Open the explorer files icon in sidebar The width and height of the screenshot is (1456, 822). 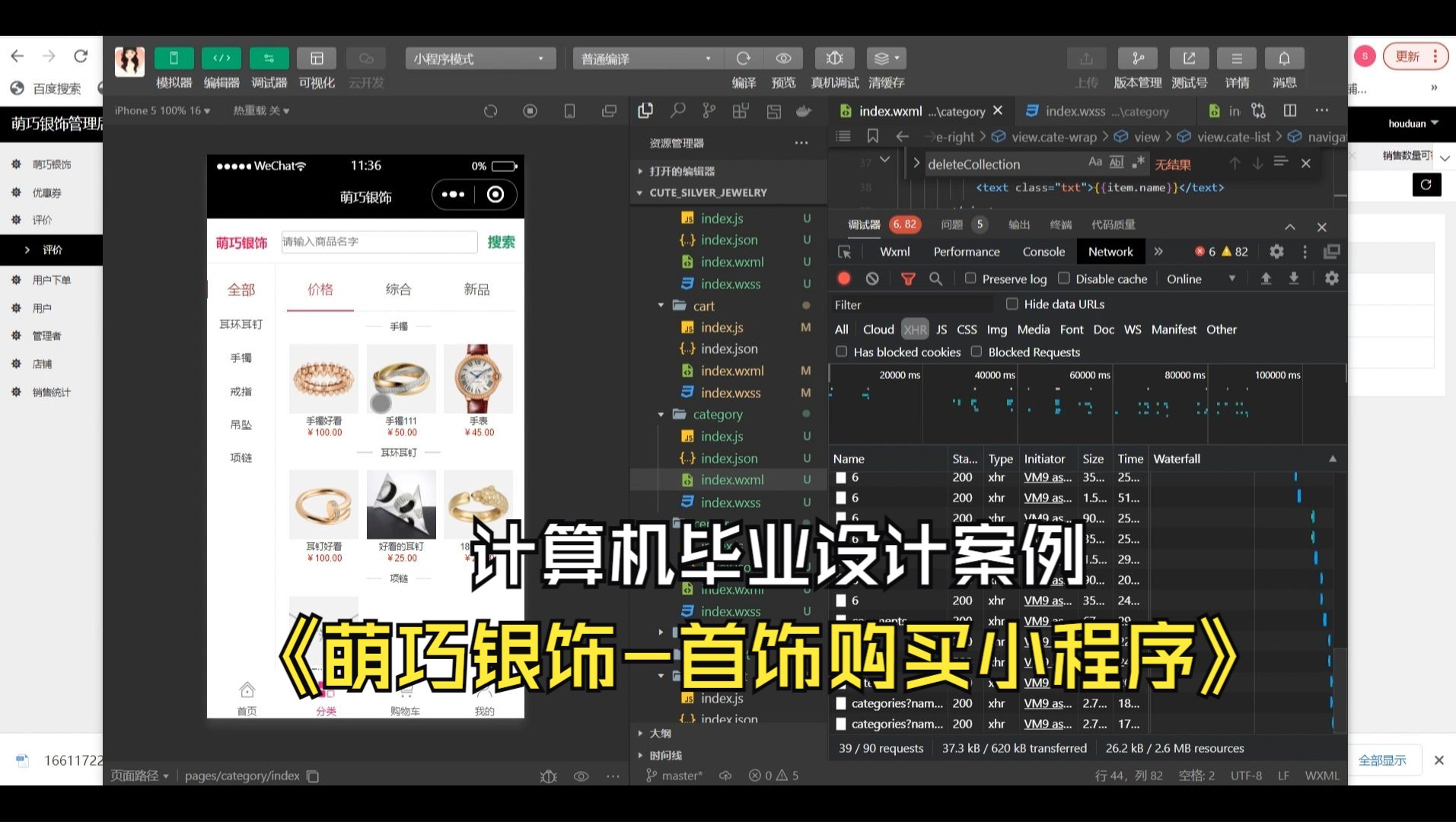(645, 111)
